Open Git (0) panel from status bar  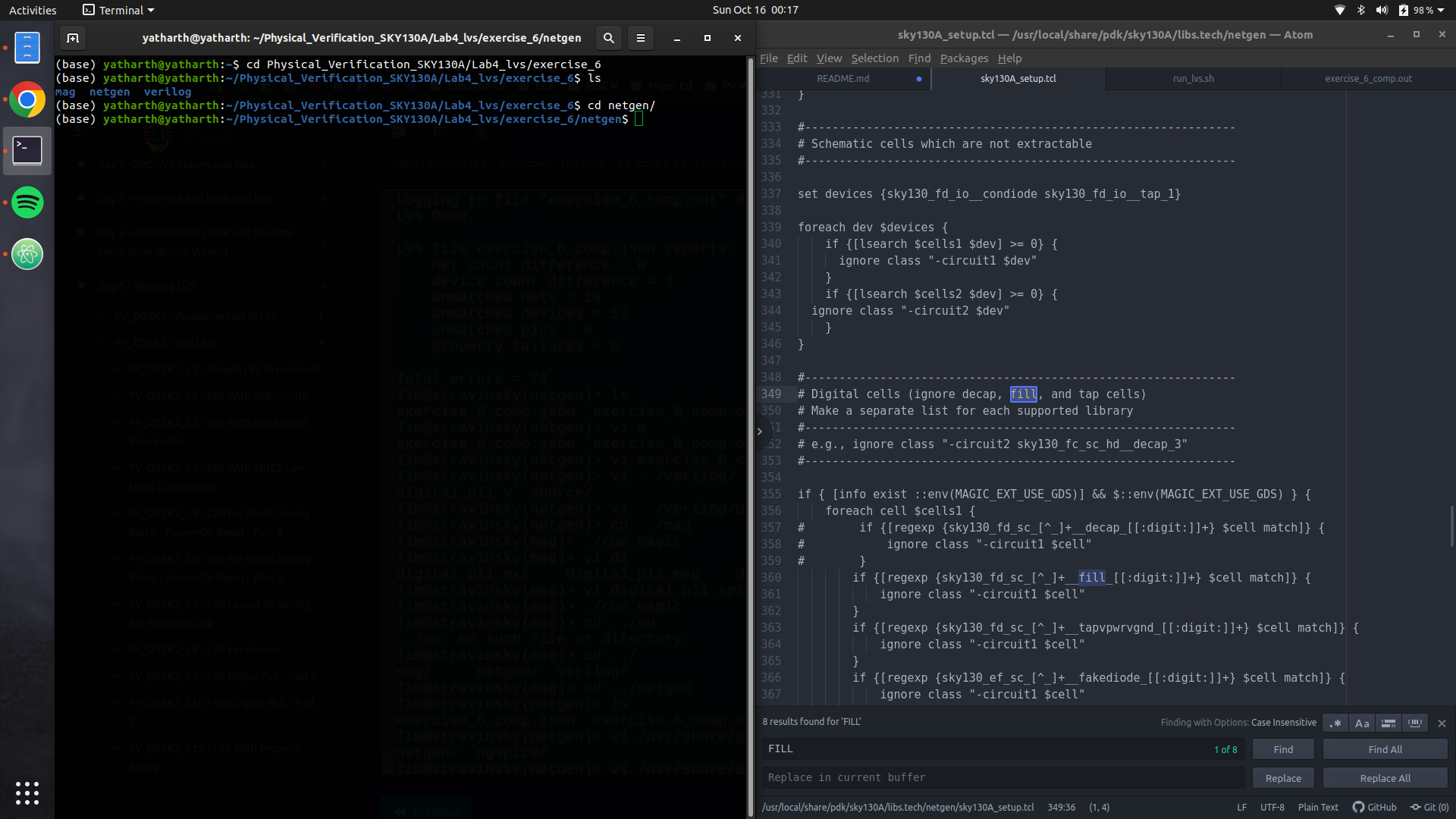click(1429, 808)
